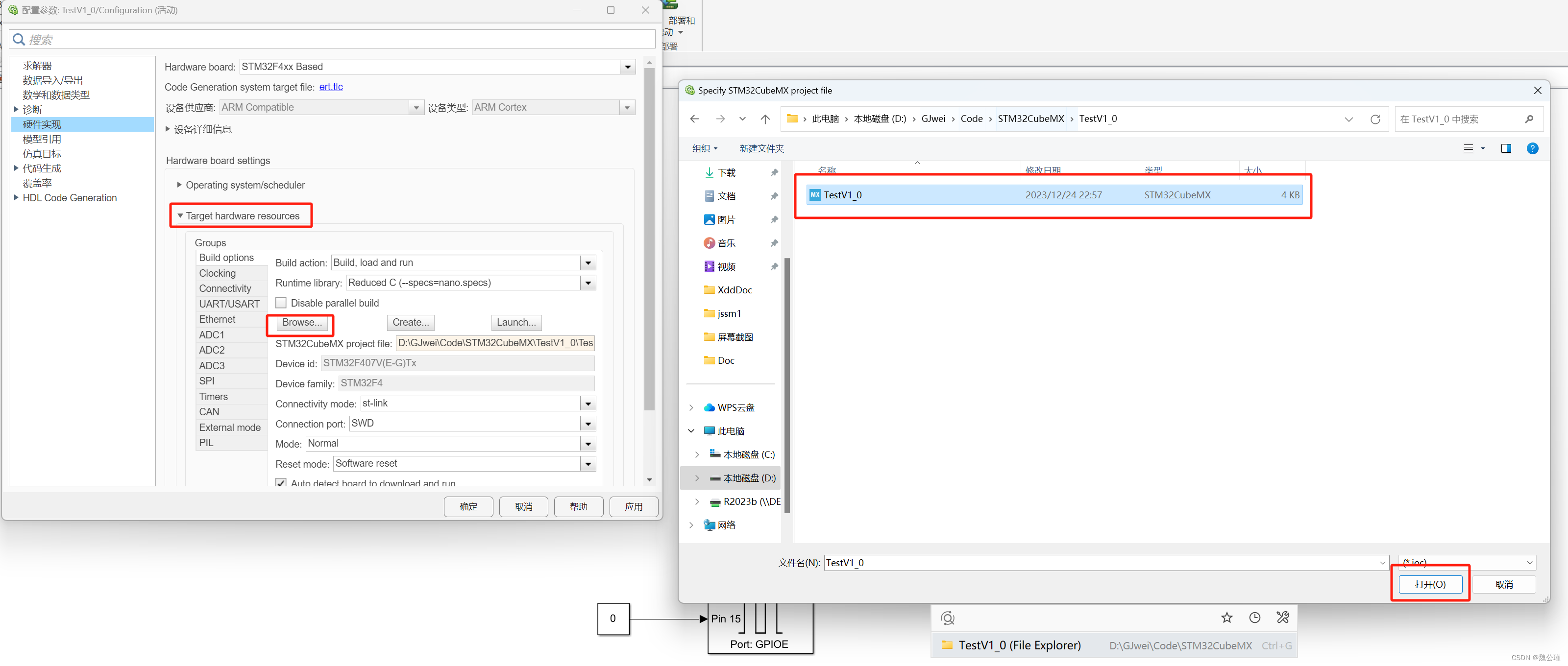The width and height of the screenshot is (1568, 666).
Task: Open the Build action dropdown
Action: coord(588,263)
